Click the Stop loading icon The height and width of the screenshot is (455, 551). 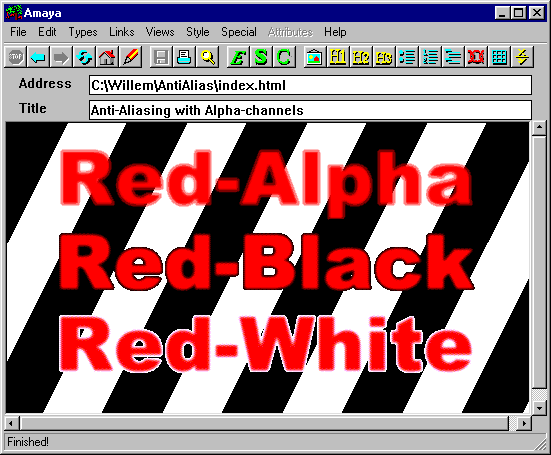15,57
